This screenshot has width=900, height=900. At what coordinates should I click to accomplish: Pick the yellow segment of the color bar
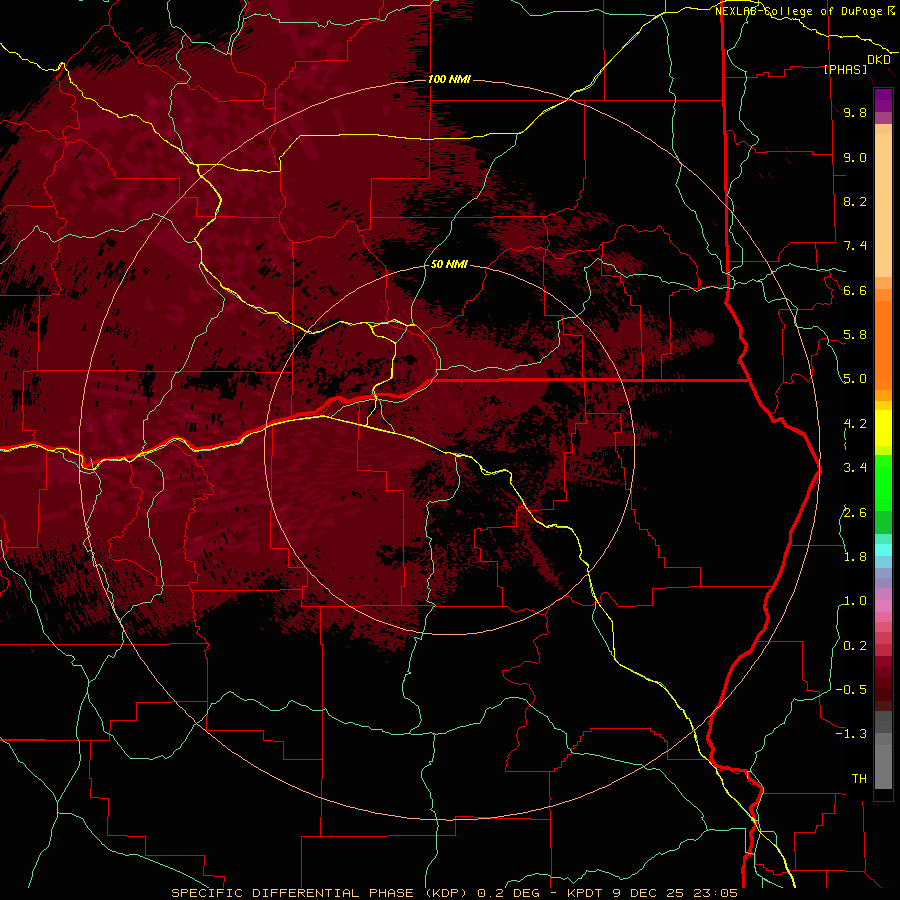tap(883, 428)
